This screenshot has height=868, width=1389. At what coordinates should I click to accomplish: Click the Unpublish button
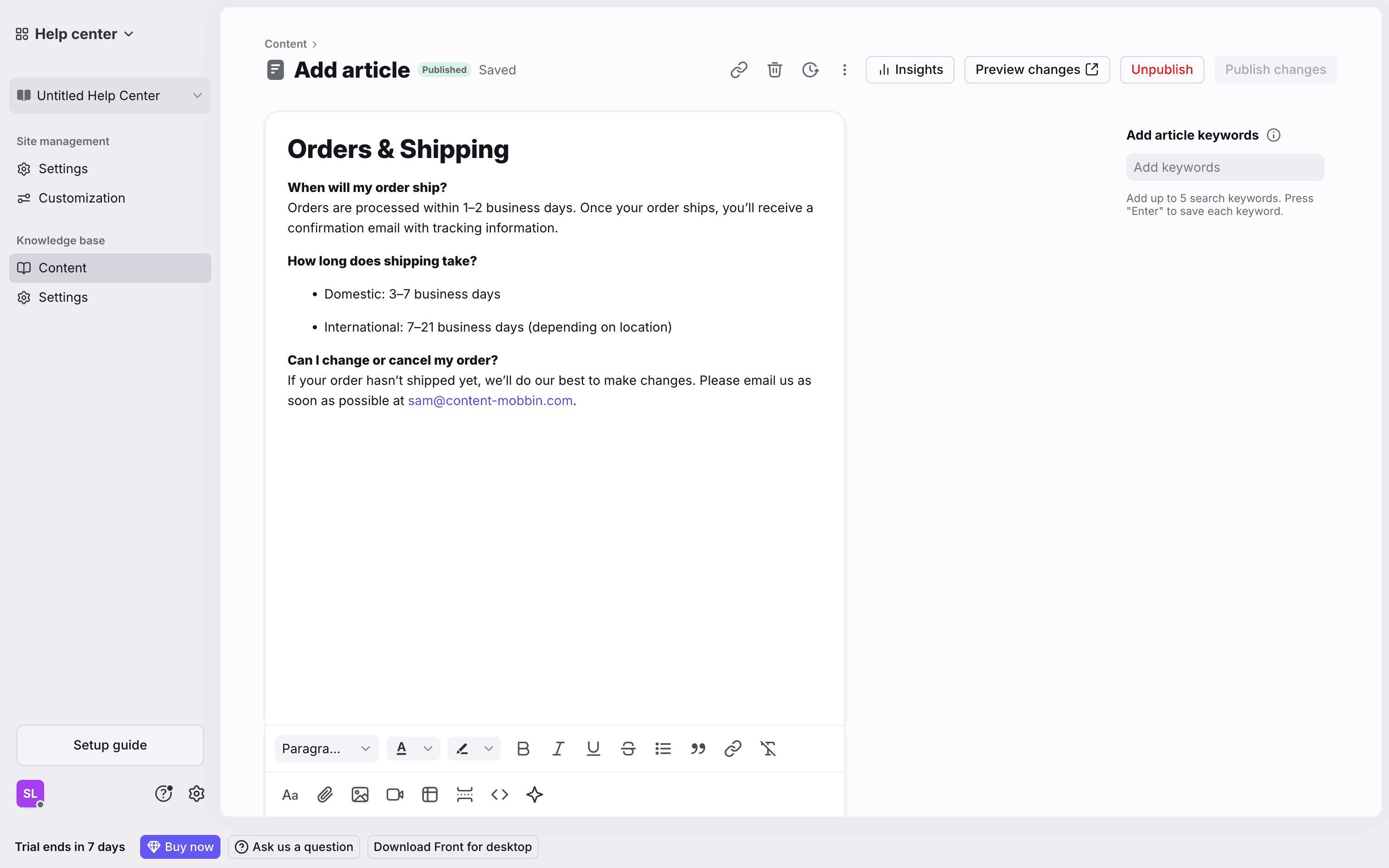(x=1162, y=70)
